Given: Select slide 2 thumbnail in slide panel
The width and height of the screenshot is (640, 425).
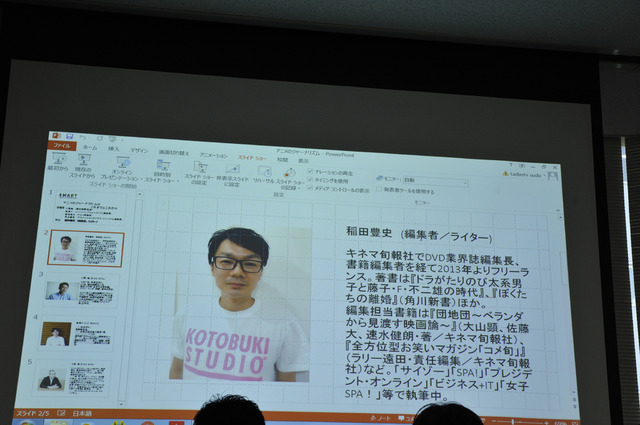Looking at the screenshot, I should point(86,249).
